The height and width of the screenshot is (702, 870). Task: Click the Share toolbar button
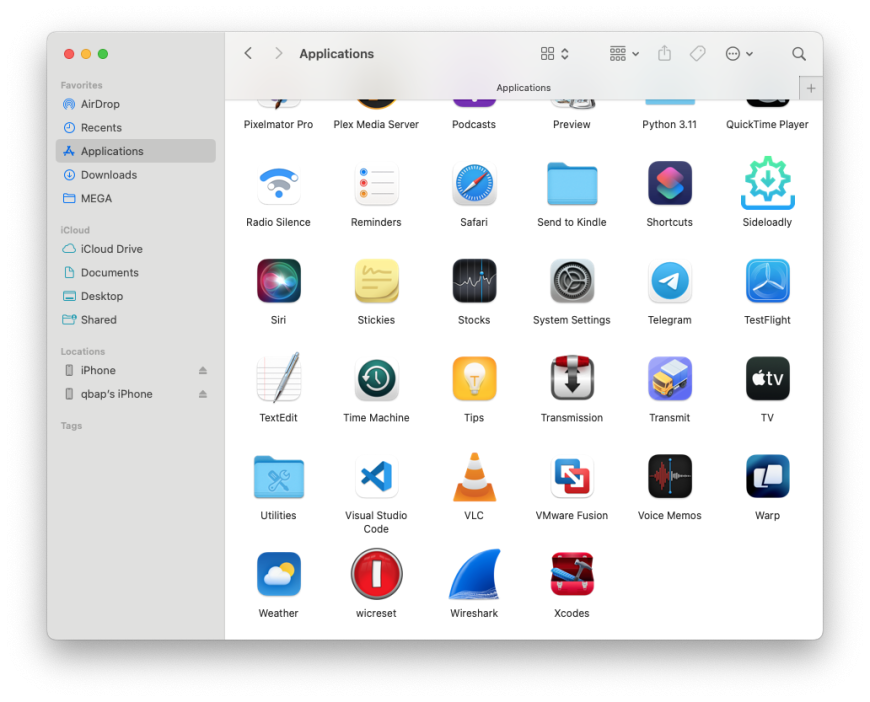point(665,53)
